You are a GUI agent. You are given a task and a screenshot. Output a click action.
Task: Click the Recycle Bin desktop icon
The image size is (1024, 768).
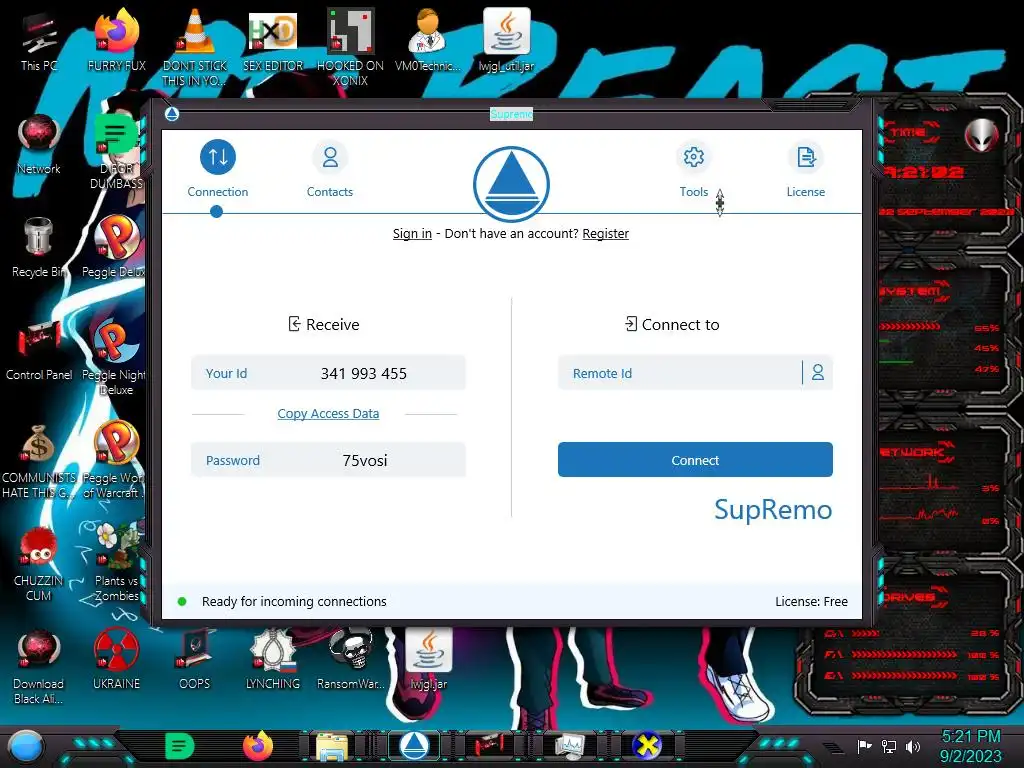click(x=39, y=248)
